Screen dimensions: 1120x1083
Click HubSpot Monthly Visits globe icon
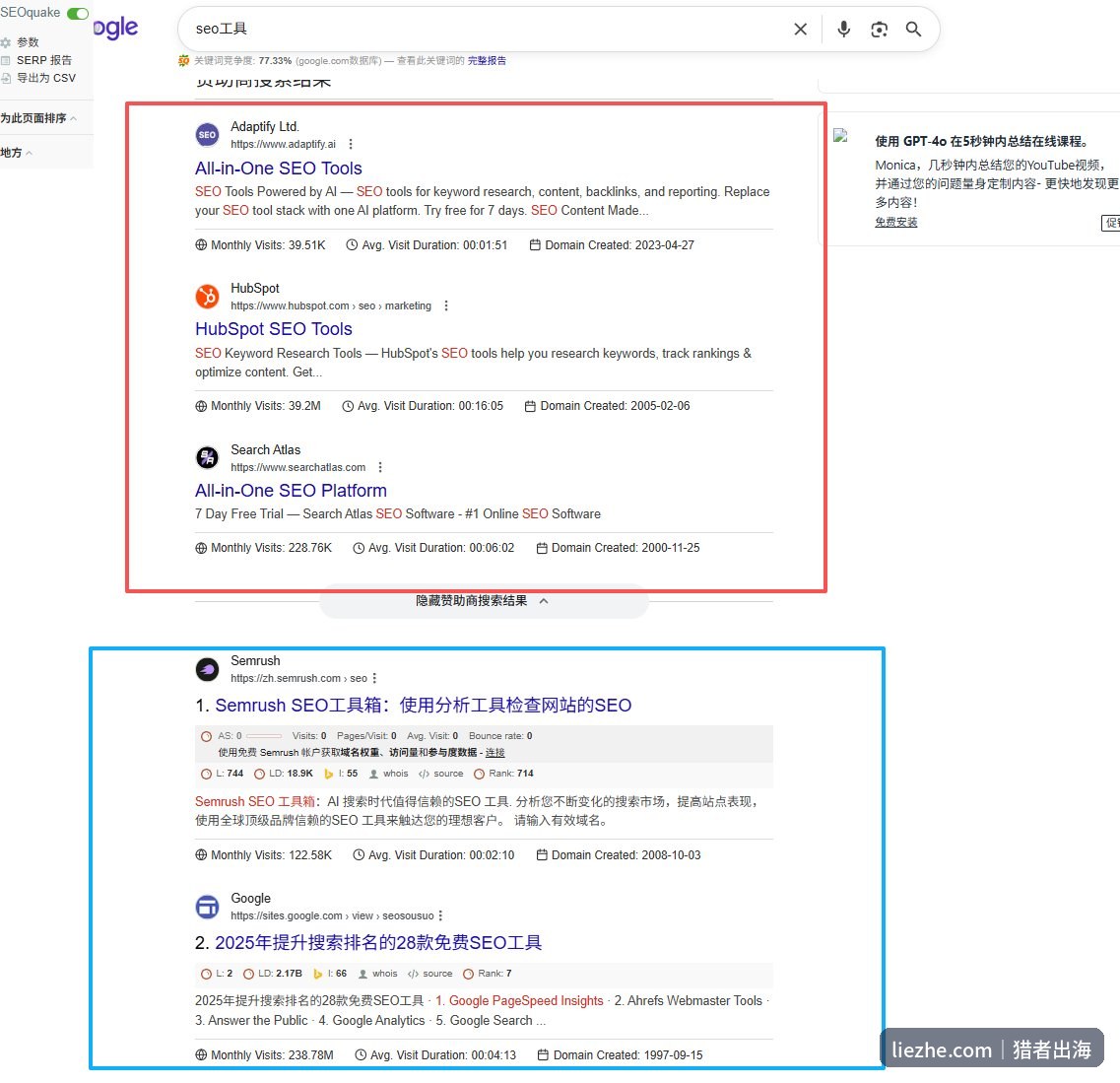(201, 406)
